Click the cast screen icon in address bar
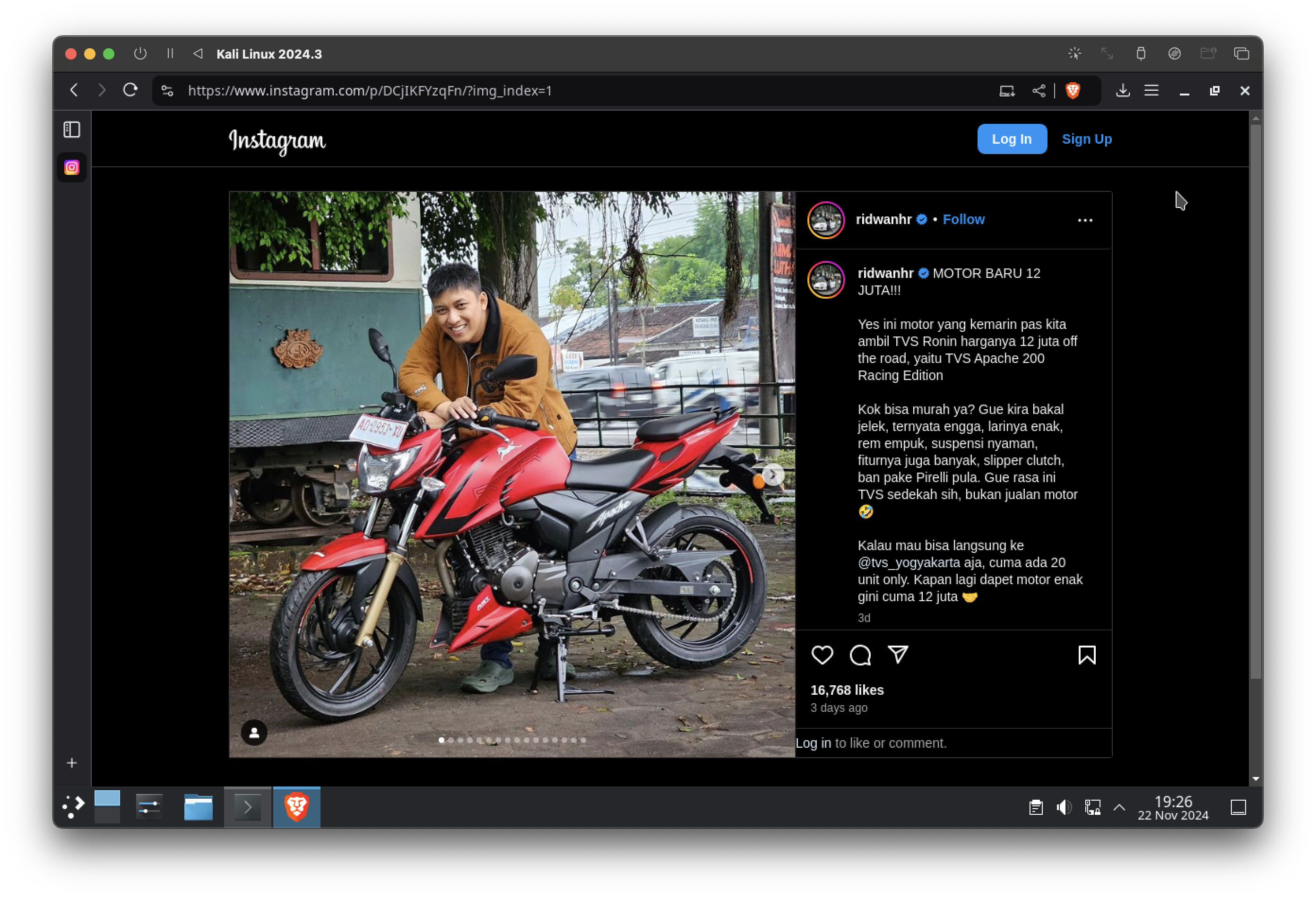The image size is (1316, 898). pyautogui.click(x=1007, y=91)
